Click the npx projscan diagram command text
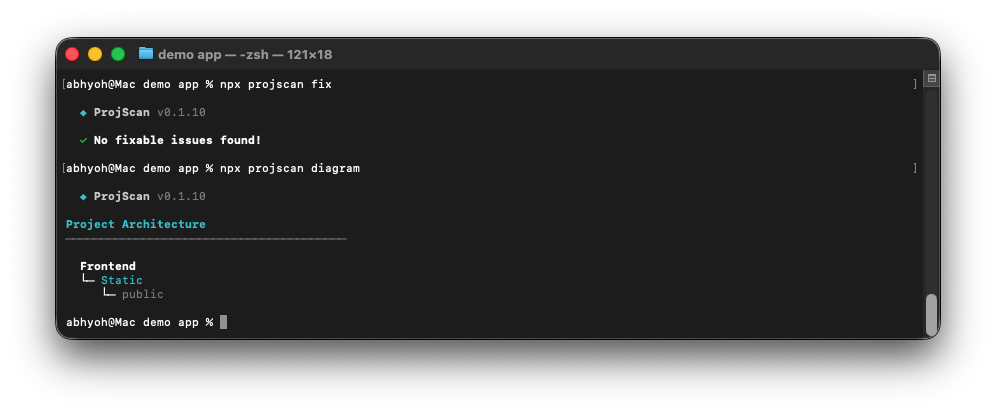The width and height of the screenshot is (996, 413). (x=290, y=168)
